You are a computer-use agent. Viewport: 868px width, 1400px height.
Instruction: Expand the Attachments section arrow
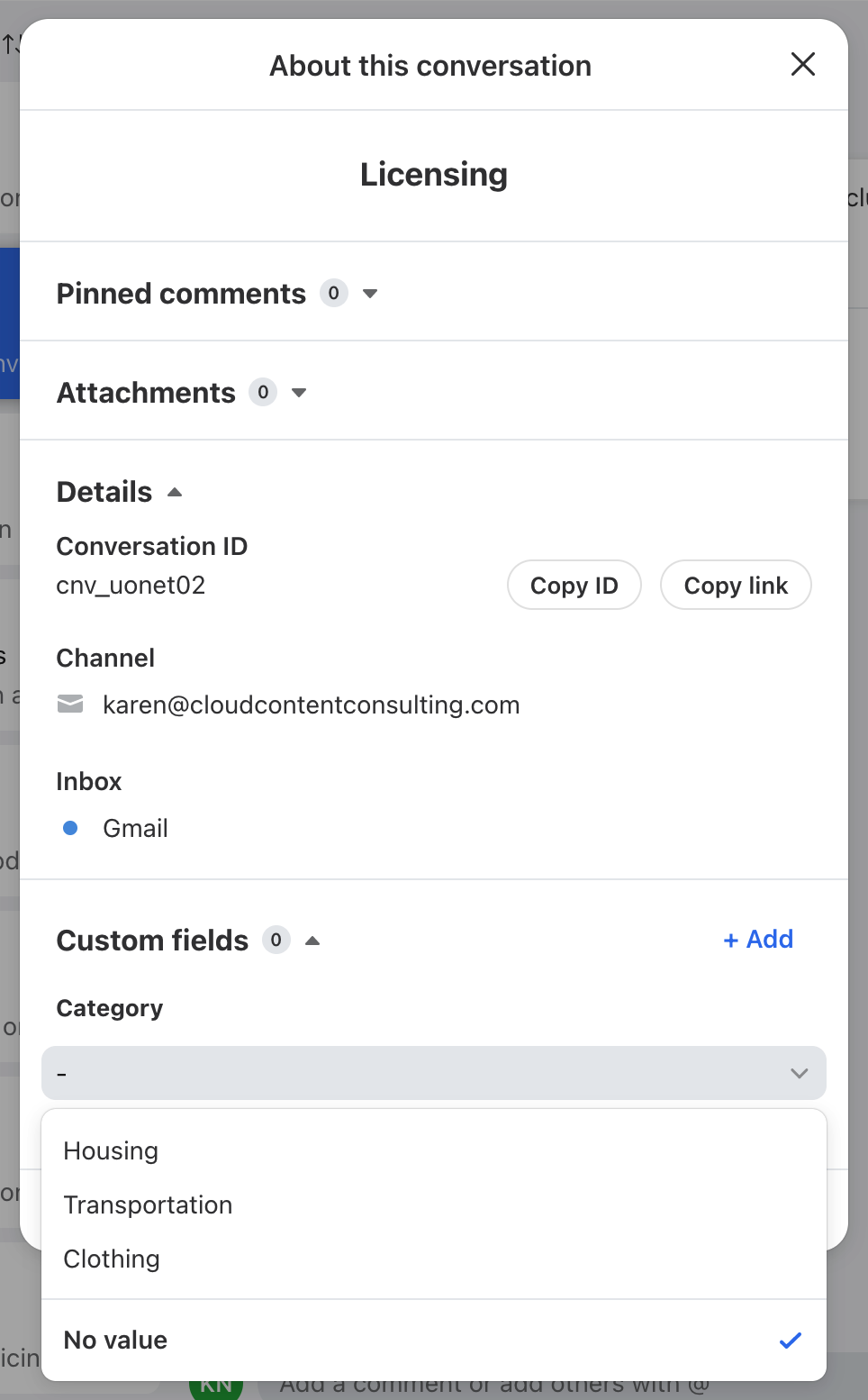pos(300,393)
